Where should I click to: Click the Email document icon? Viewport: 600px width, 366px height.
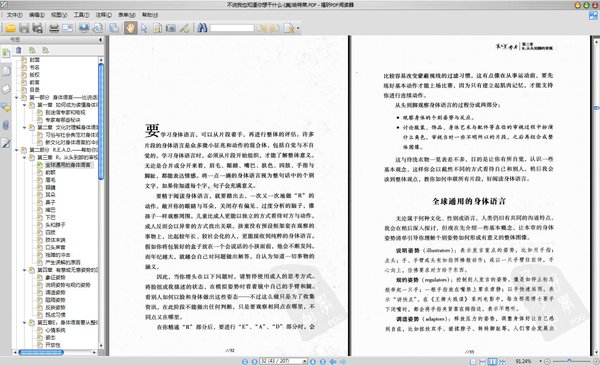[x=67, y=28]
